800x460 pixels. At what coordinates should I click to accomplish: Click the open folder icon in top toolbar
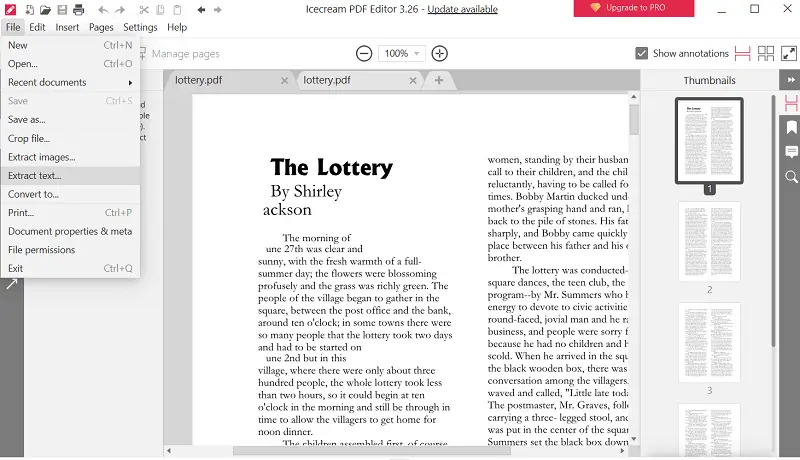(x=45, y=9)
